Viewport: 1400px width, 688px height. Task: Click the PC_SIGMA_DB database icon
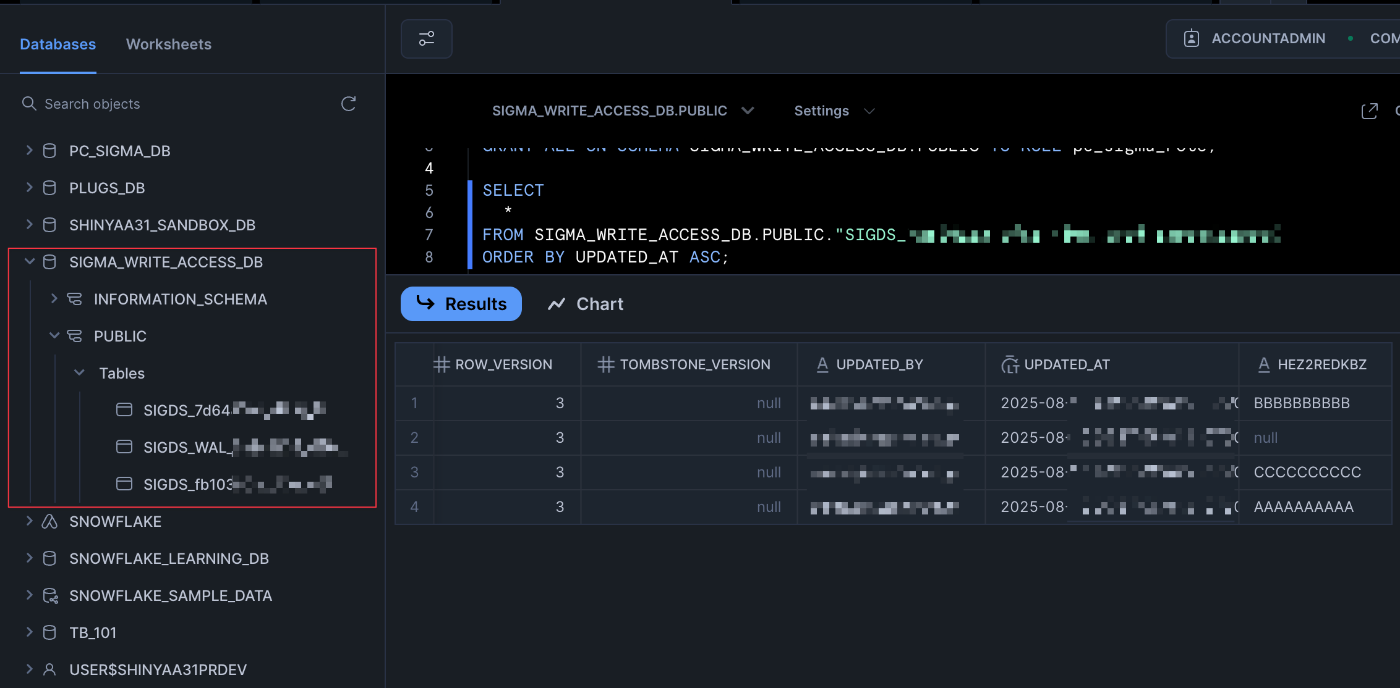pyautogui.click(x=49, y=151)
